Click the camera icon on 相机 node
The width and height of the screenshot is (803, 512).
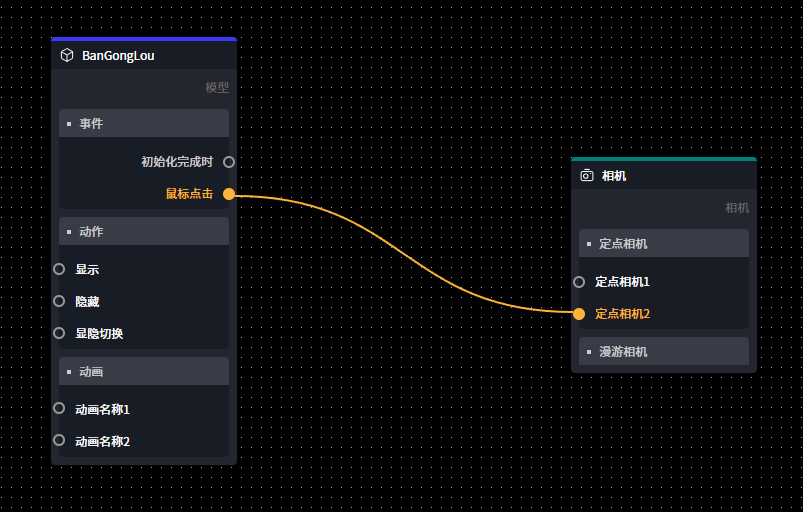pyautogui.click(x=587, y=175)
